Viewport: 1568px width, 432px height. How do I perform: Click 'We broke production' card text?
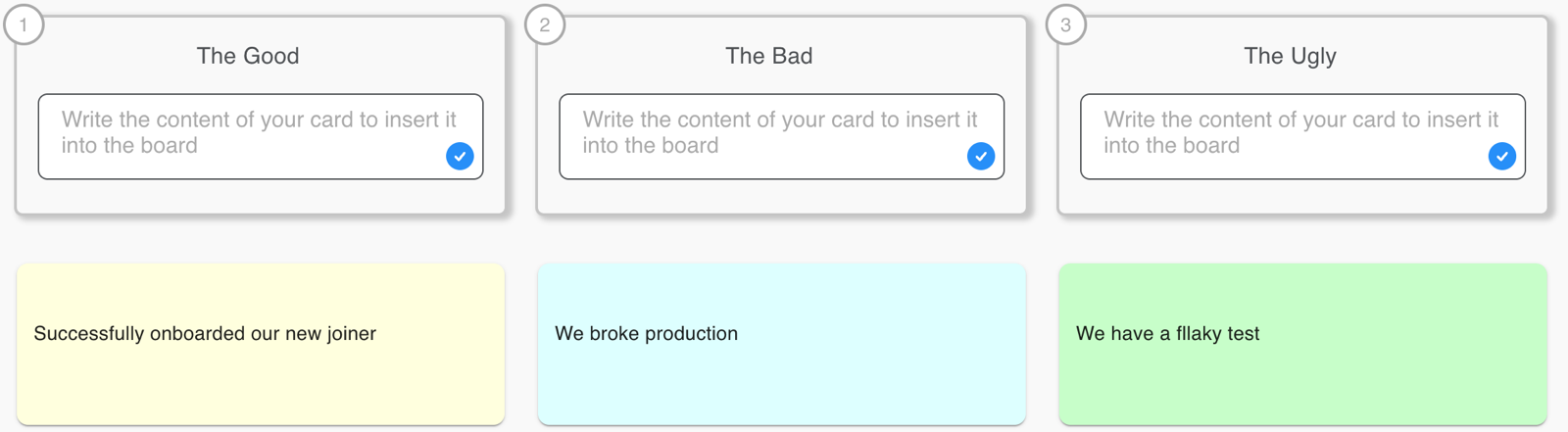coord(646,333)
